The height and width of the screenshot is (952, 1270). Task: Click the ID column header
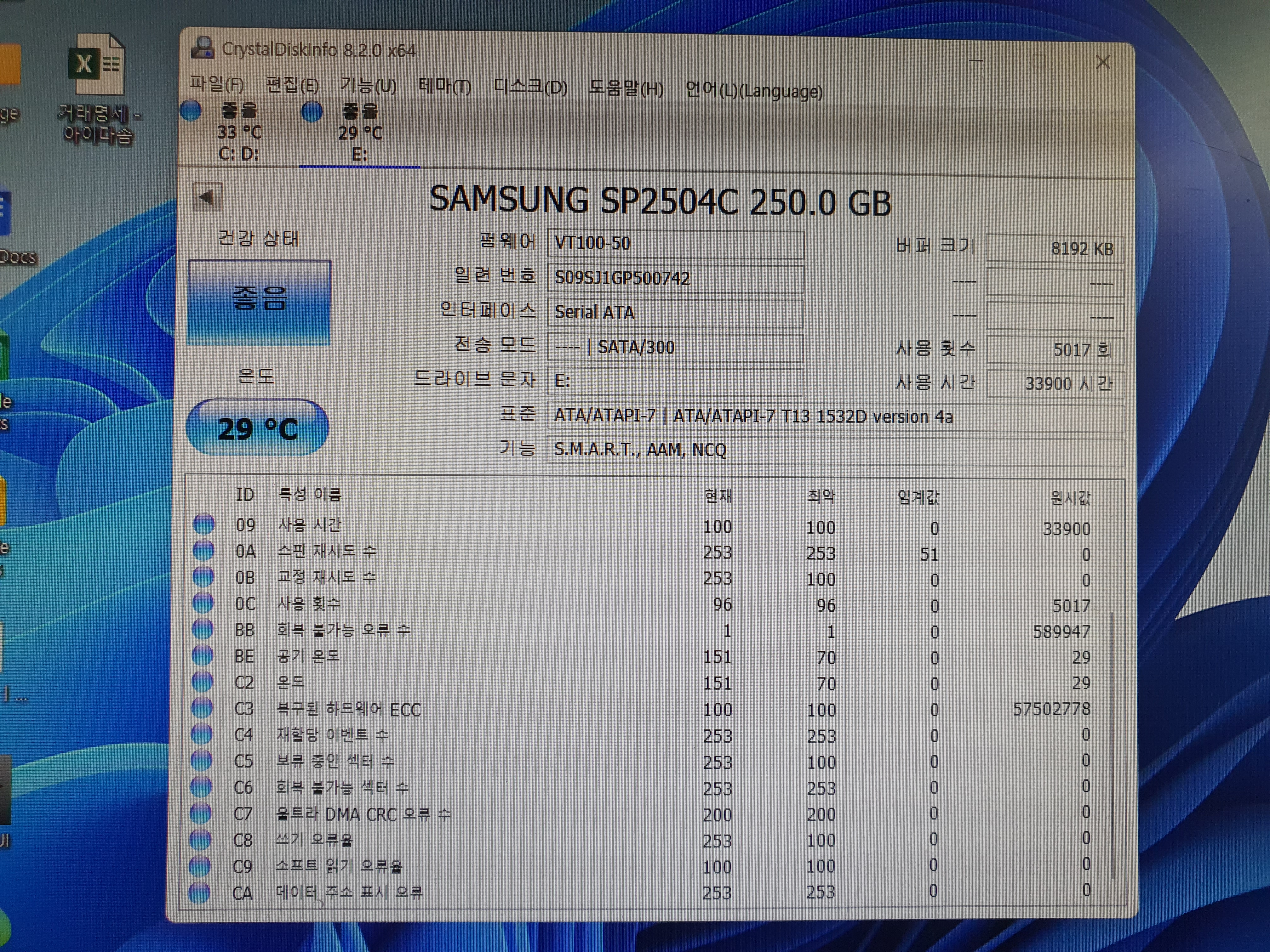pos(245,495)
